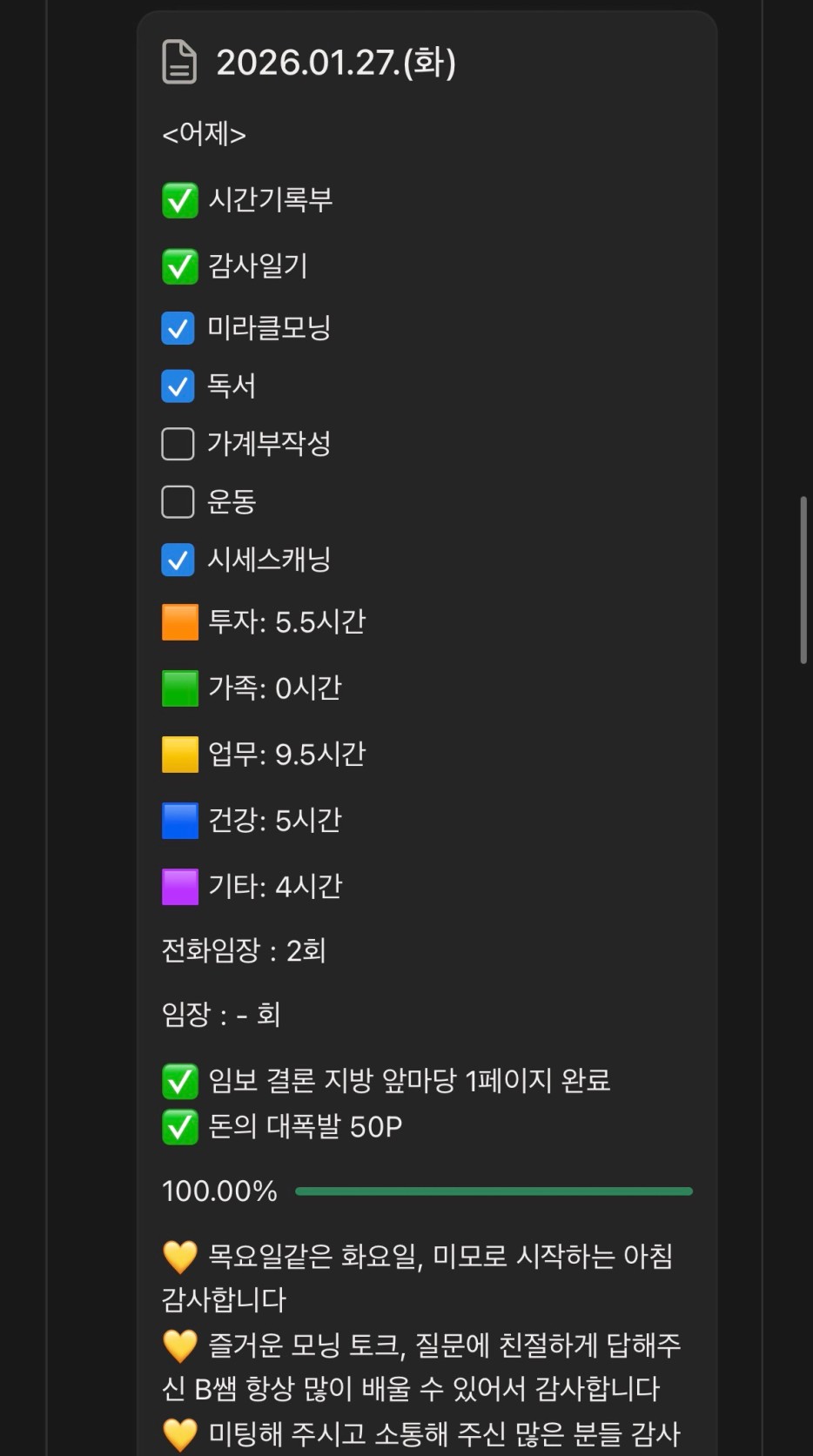Click the vertical scrollbar thumb on the right
The height and width of the screenshot is (1456, 813).
tap(803, 580)
